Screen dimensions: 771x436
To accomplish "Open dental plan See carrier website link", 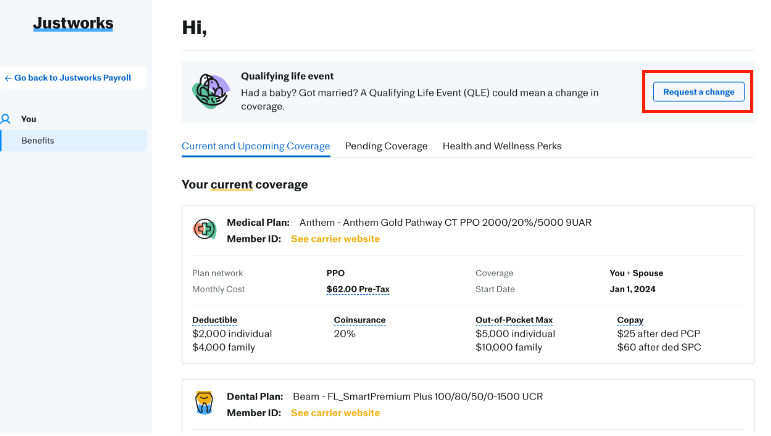I will click(335, 412).
